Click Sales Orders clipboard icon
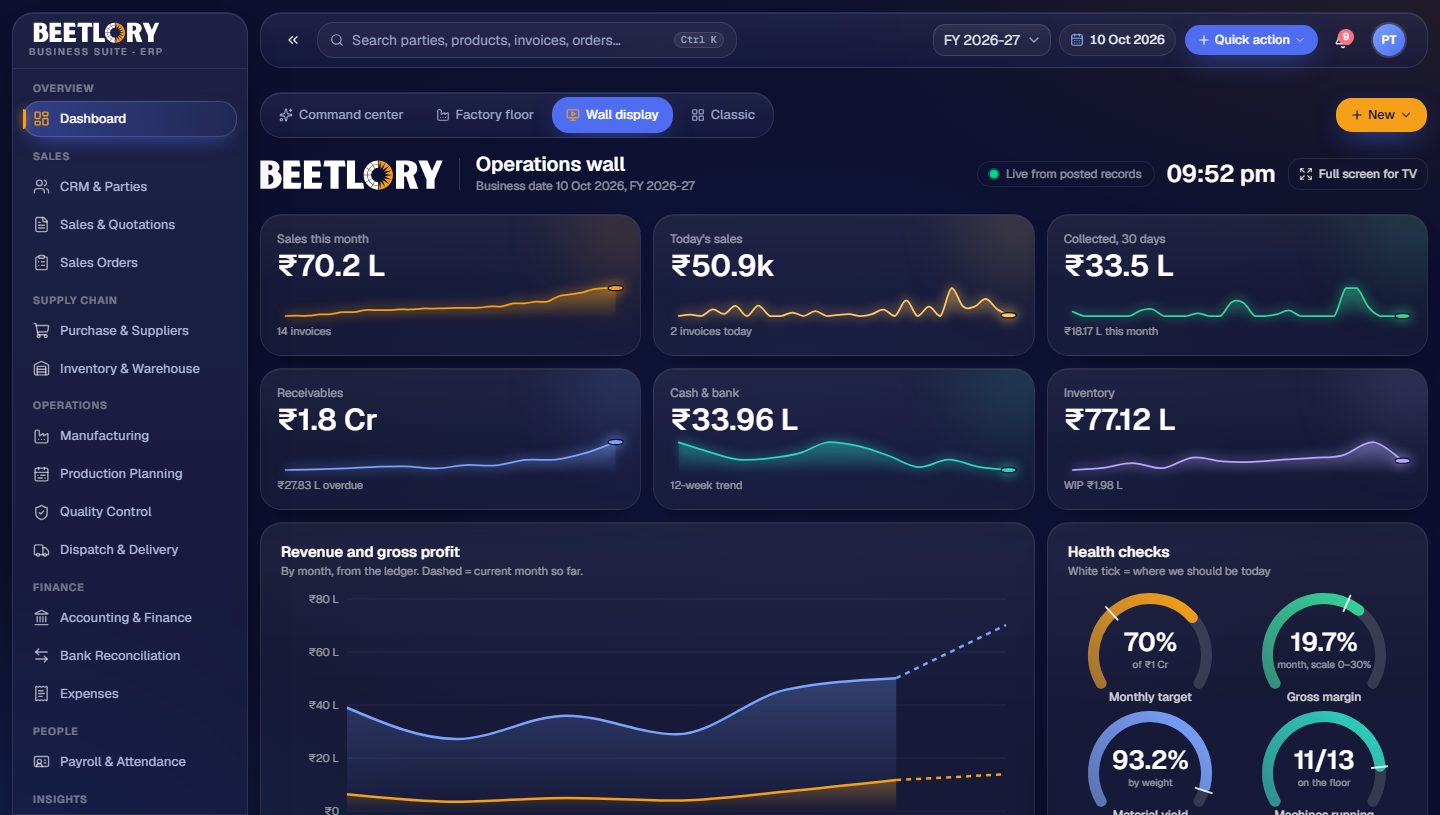The image size is (1440, 815). pos(41,262)
